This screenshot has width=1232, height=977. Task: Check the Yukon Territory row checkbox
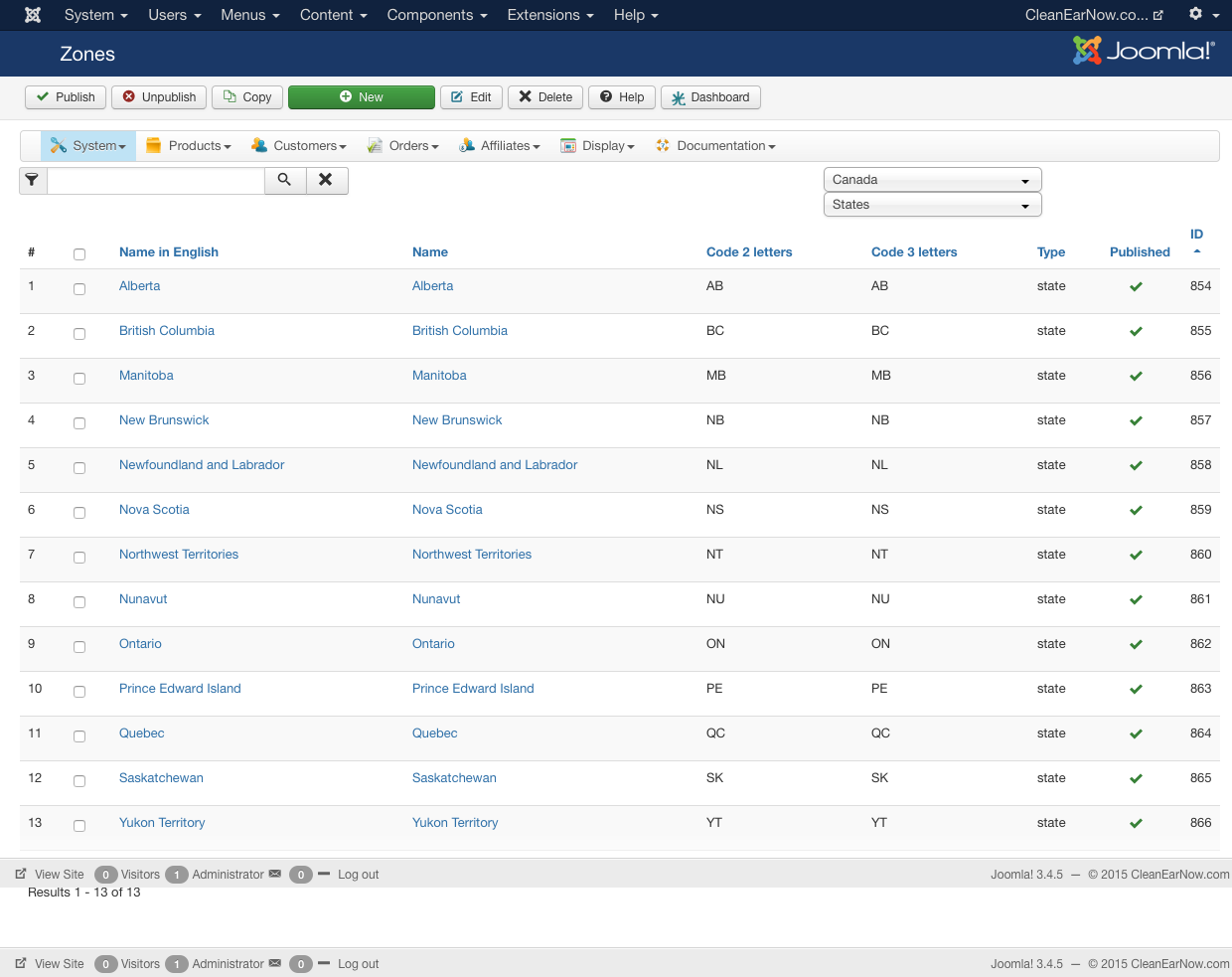(x=79, y=826)
